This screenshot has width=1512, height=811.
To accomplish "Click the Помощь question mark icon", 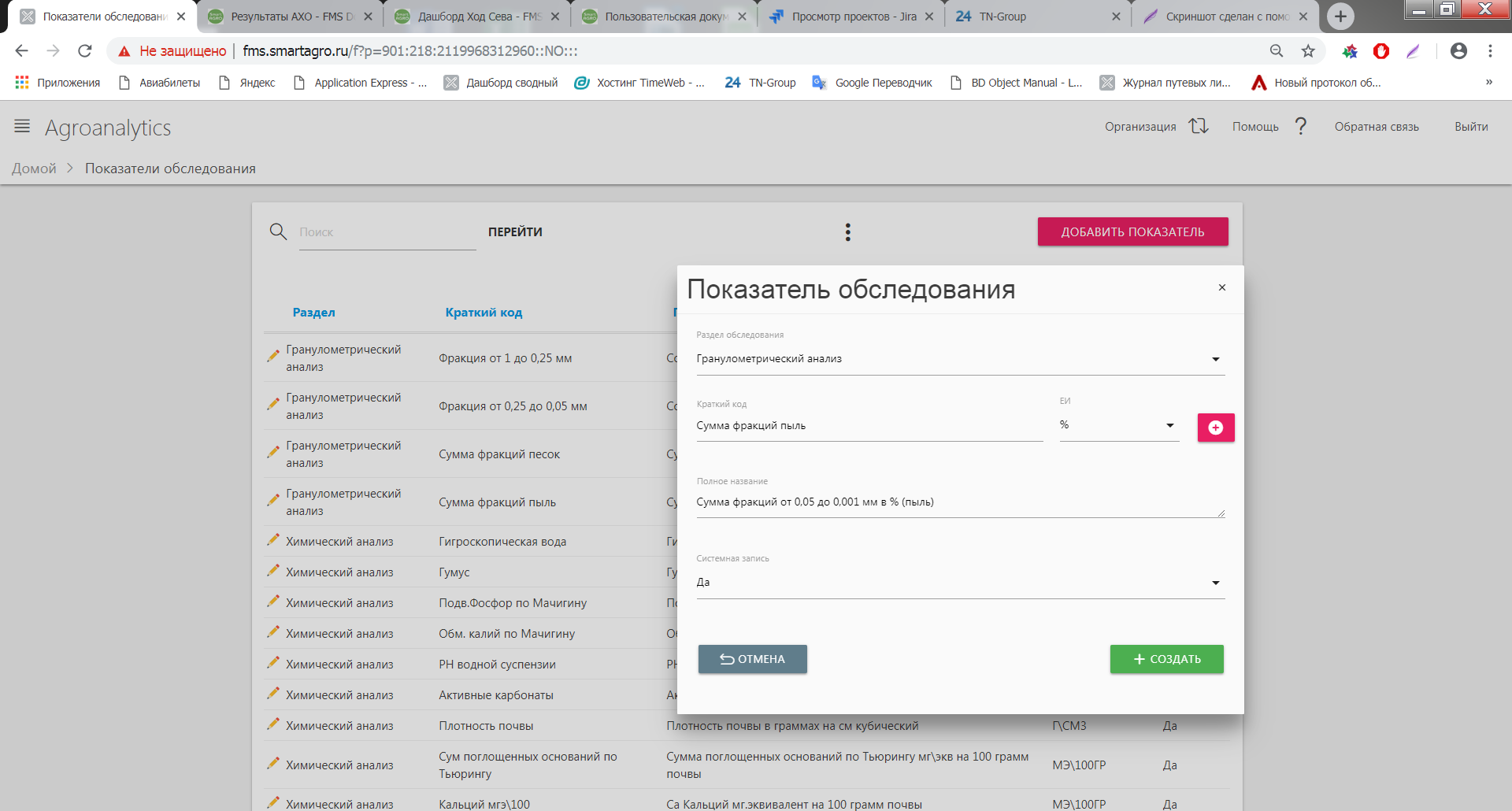I will [1300, 126].
